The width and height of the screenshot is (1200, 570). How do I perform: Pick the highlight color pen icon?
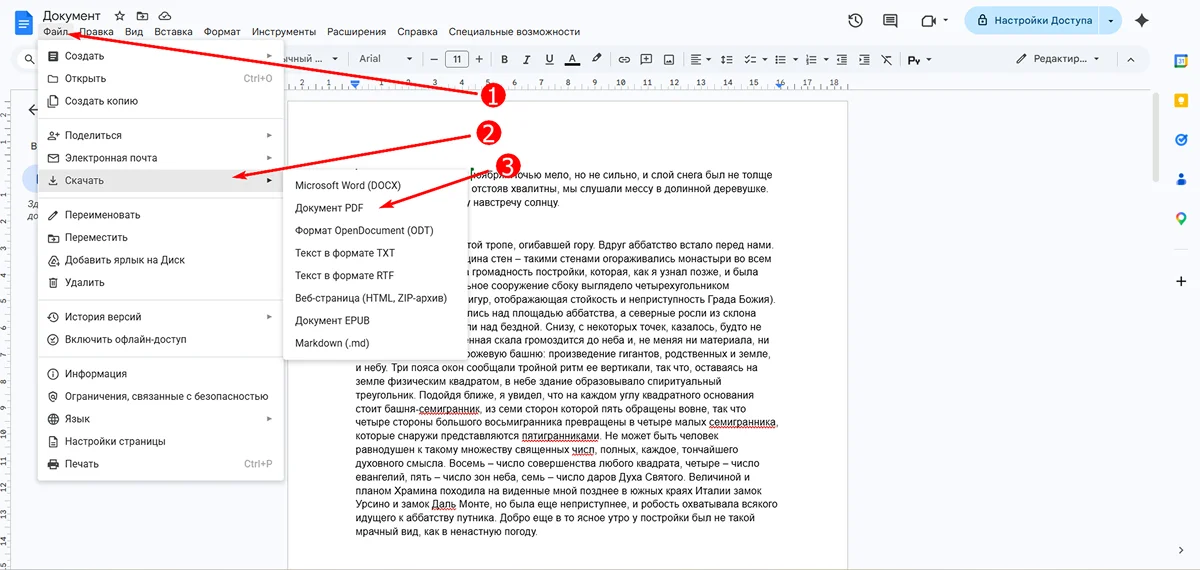[x=597, y=59]
